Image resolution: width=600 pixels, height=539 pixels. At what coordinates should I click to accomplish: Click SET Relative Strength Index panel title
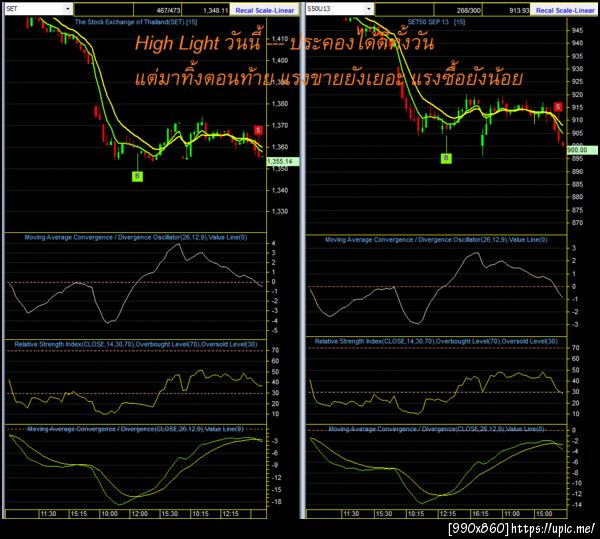pos(136,344)
